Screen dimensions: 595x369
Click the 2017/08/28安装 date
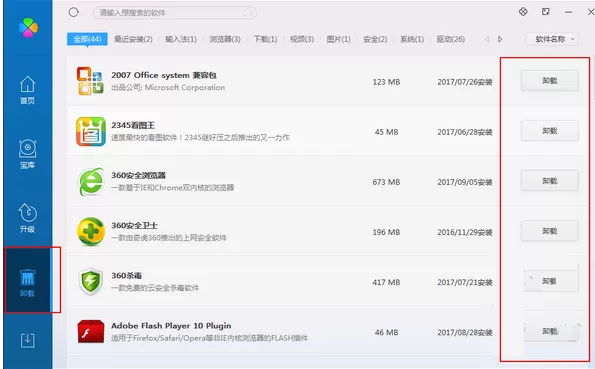465,333
